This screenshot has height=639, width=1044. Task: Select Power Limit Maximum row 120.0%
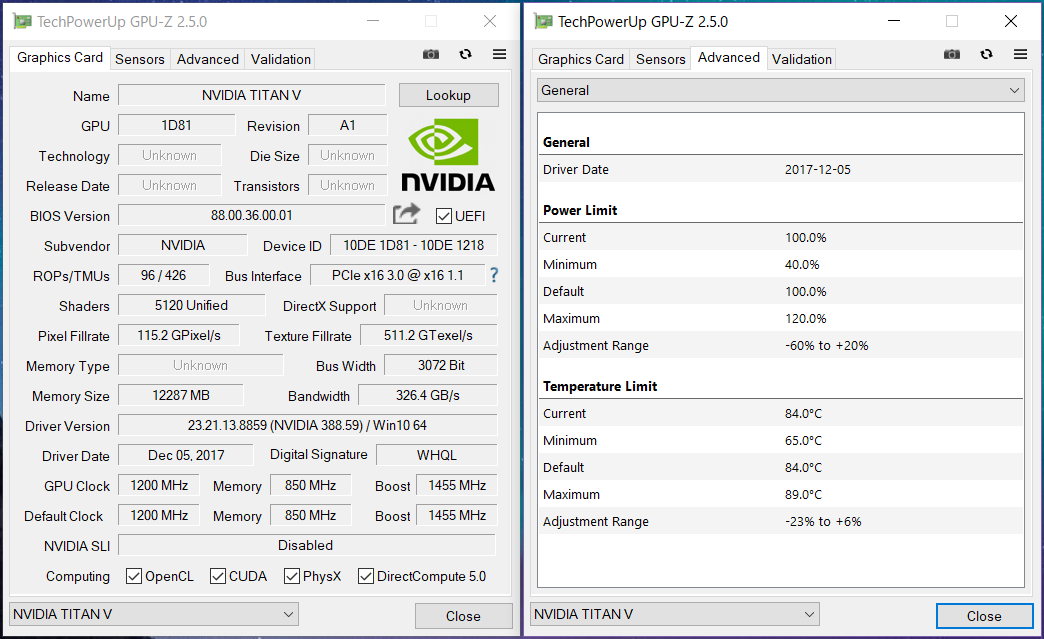point(780,318)
